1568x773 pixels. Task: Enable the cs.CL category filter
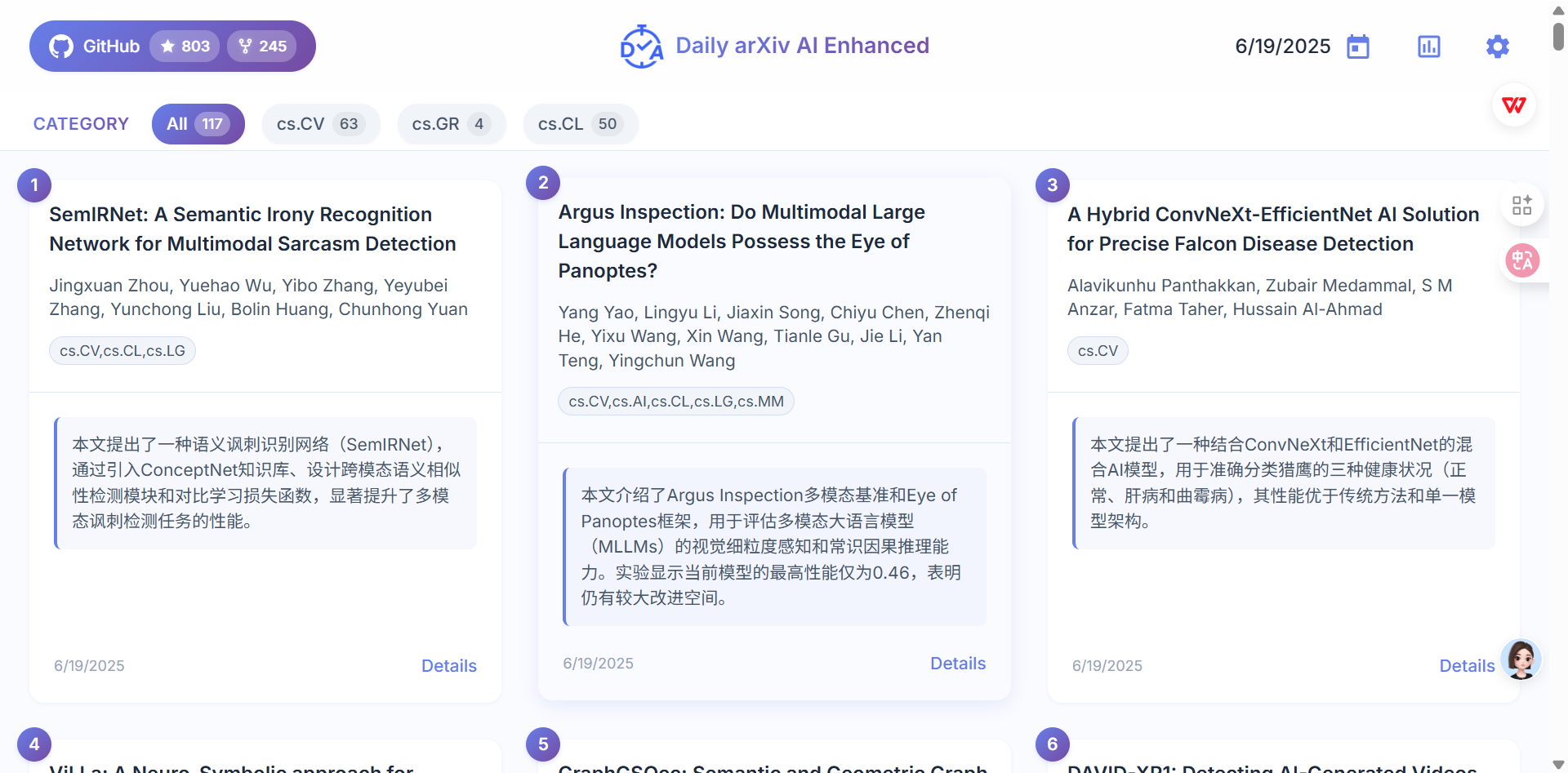(580, 123)
